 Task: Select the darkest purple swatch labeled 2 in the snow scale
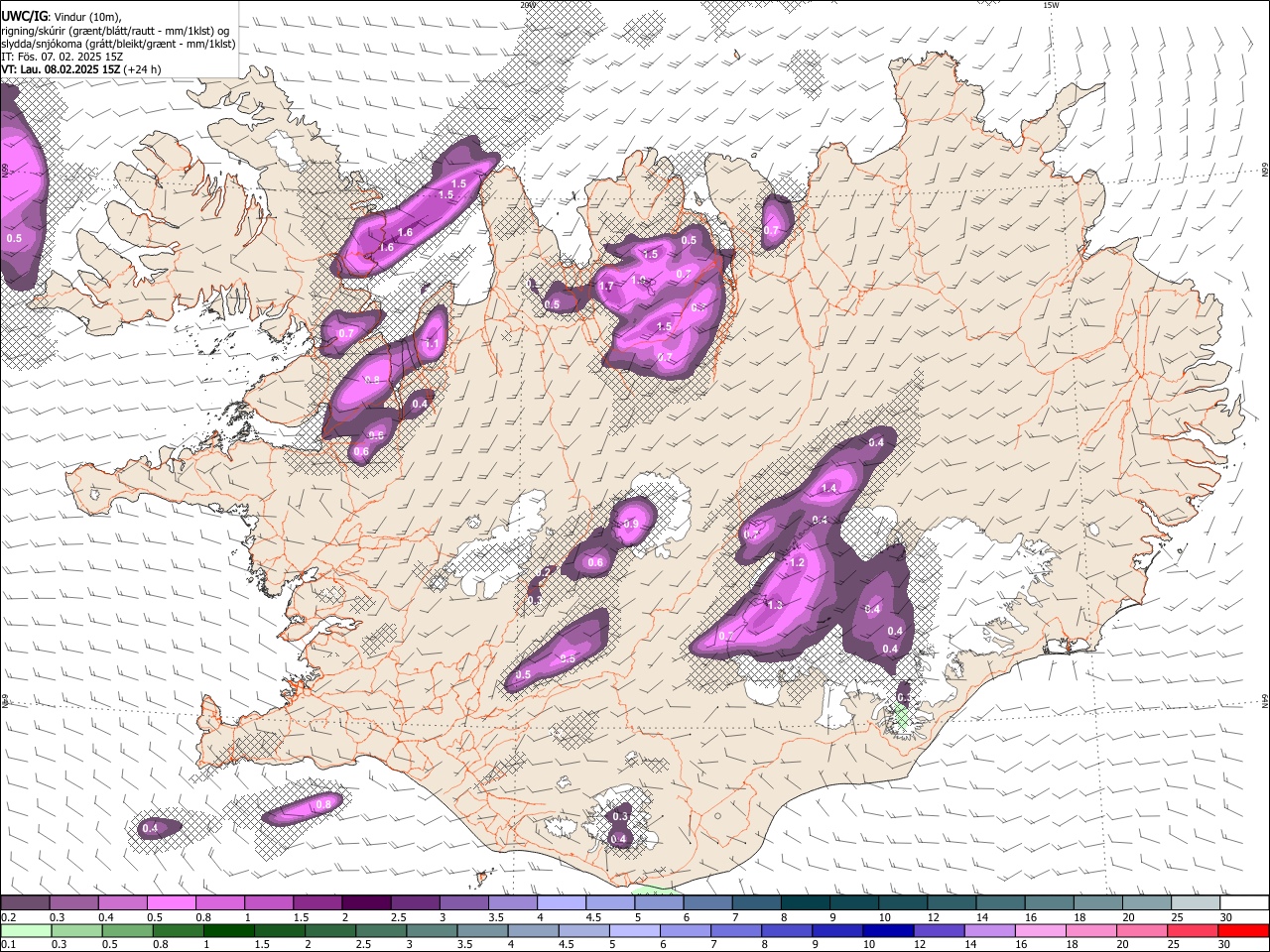click(365, 903)
